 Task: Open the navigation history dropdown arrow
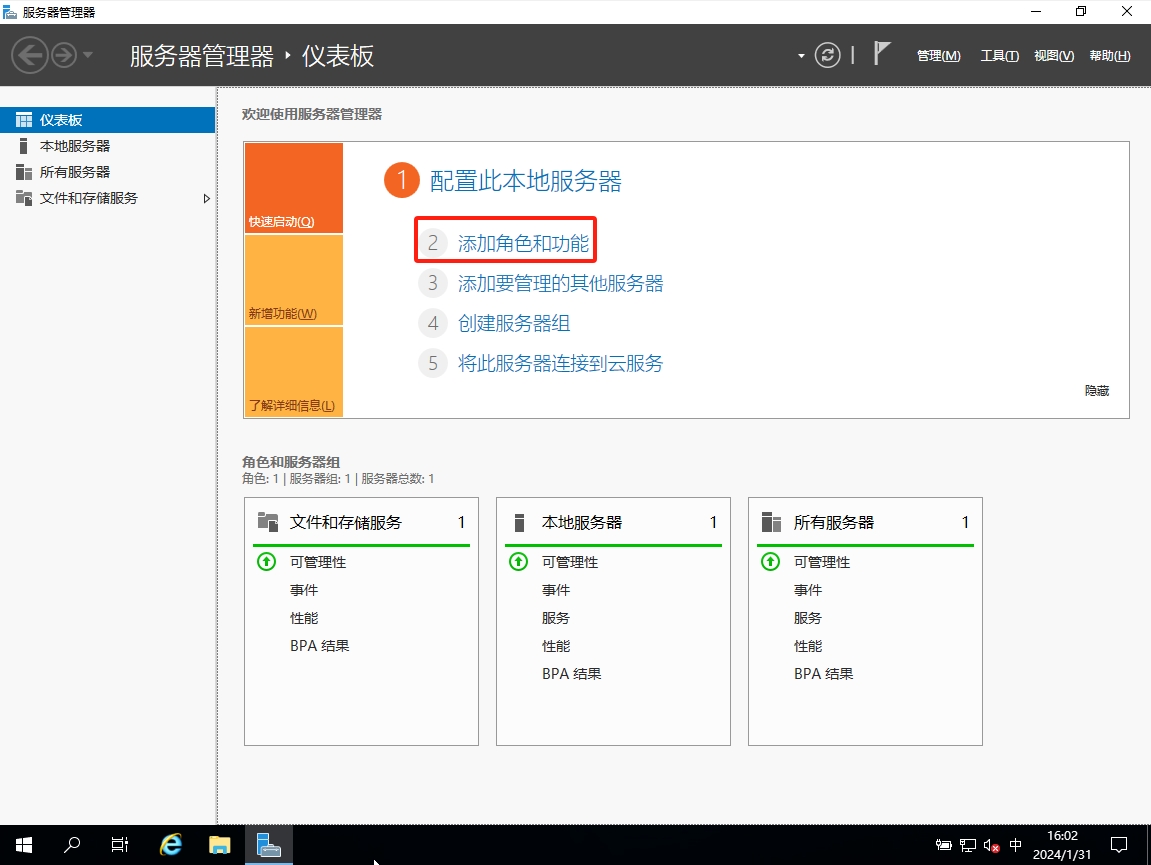tap(88, 55)
